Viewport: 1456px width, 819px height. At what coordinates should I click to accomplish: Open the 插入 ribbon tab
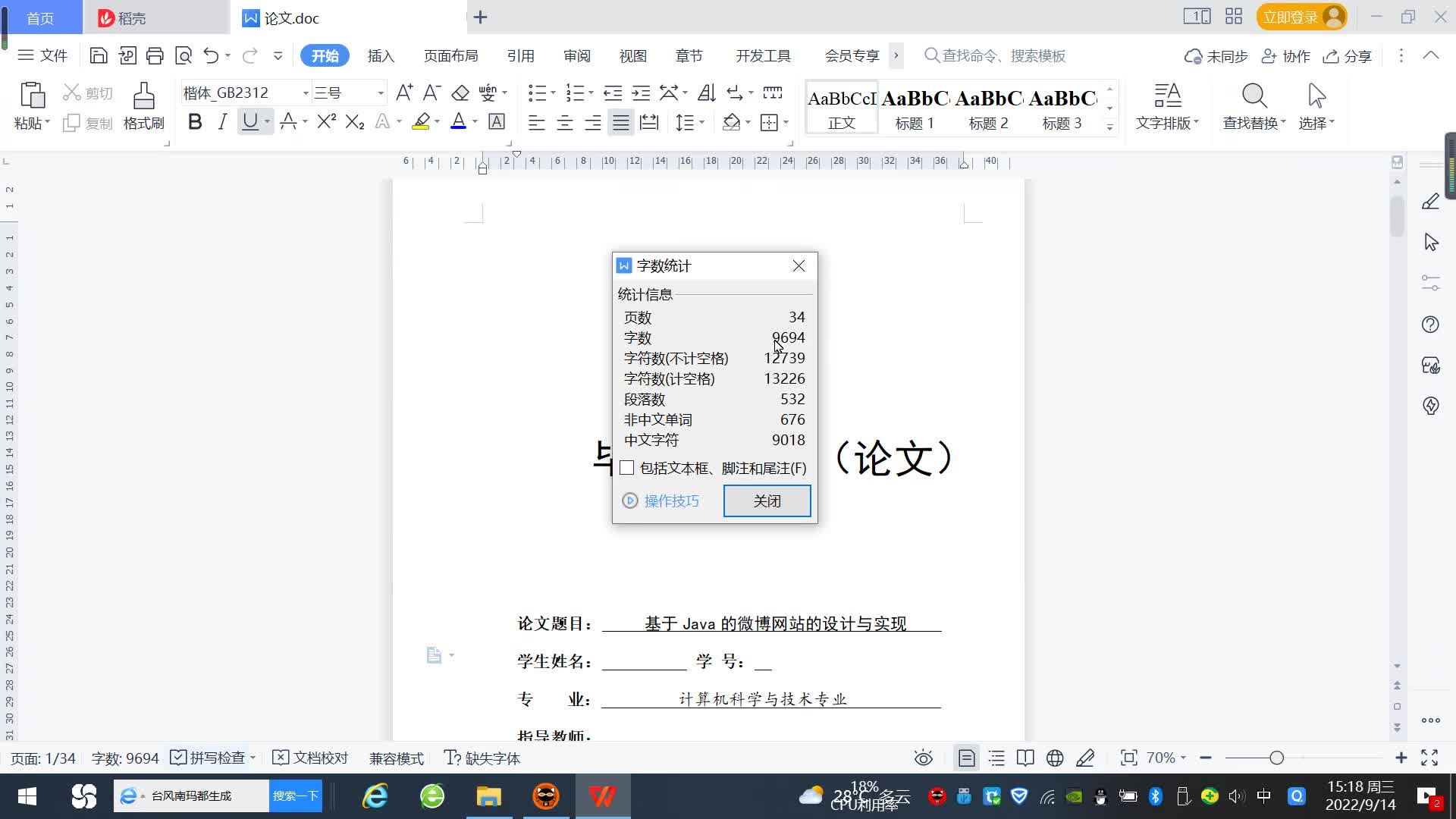point(381,55)
